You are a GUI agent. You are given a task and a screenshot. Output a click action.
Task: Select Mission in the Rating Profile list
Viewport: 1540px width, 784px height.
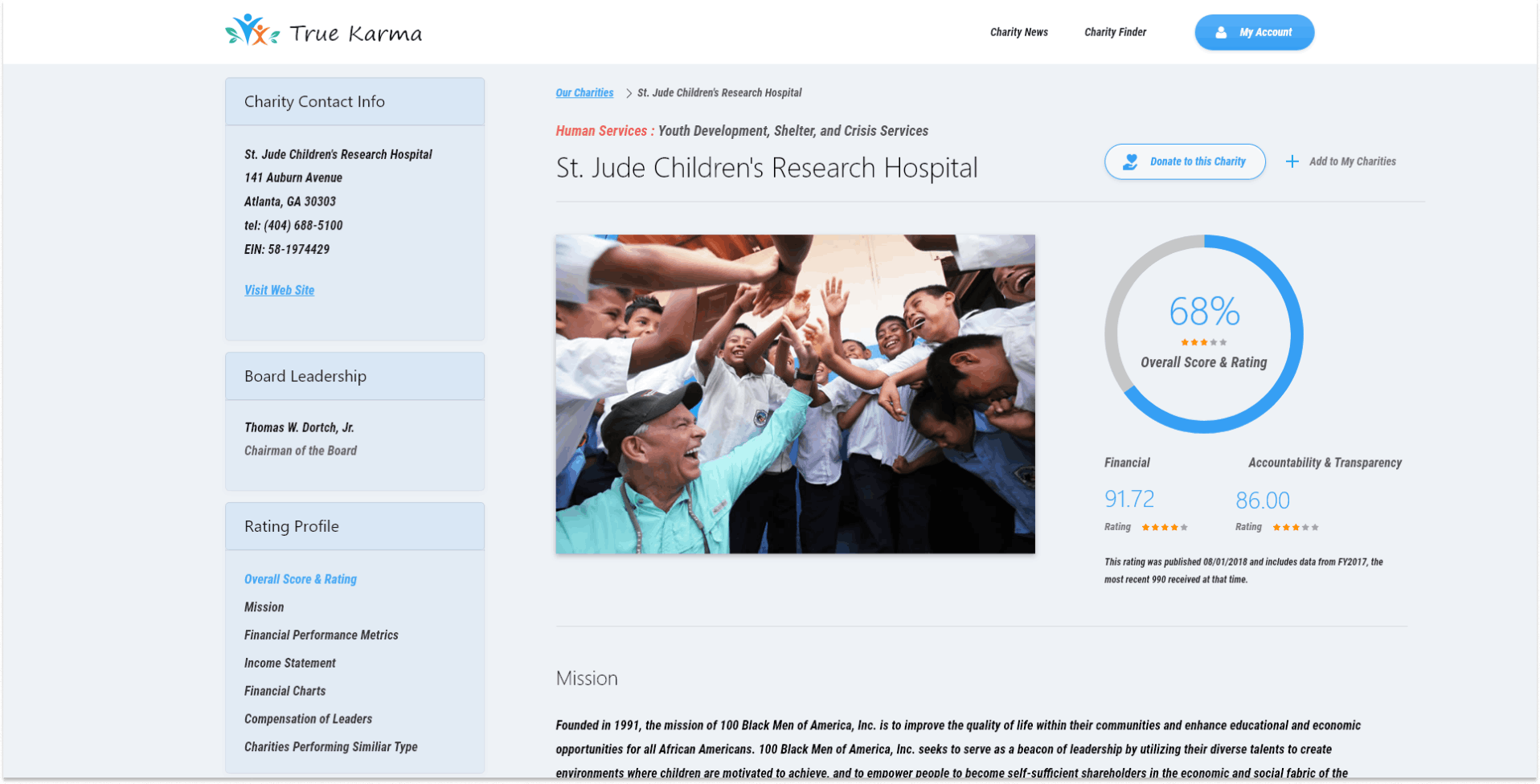point(264,607)
